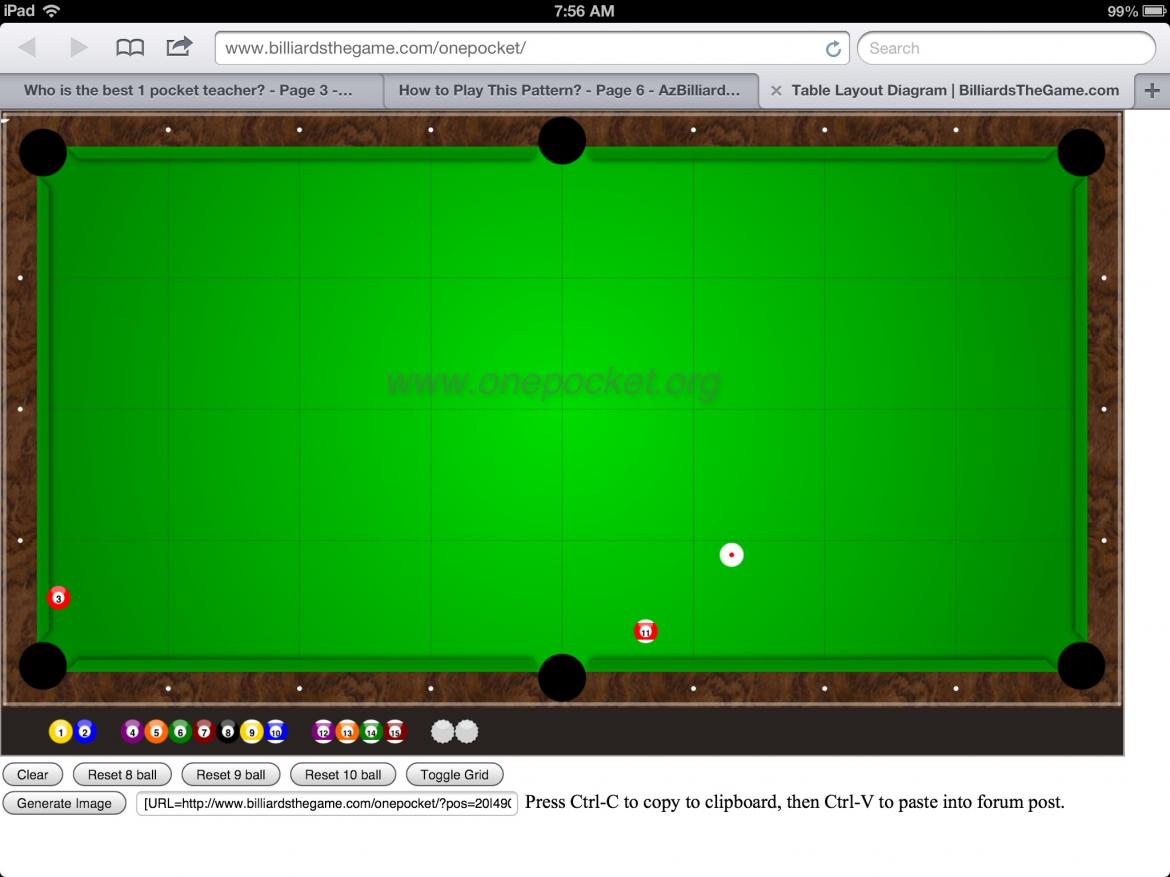This screenshot has height=877, width=1170.
Task: Switch to 'Who is the best 1 pocket teacher' tab
Action: point(188,90)
